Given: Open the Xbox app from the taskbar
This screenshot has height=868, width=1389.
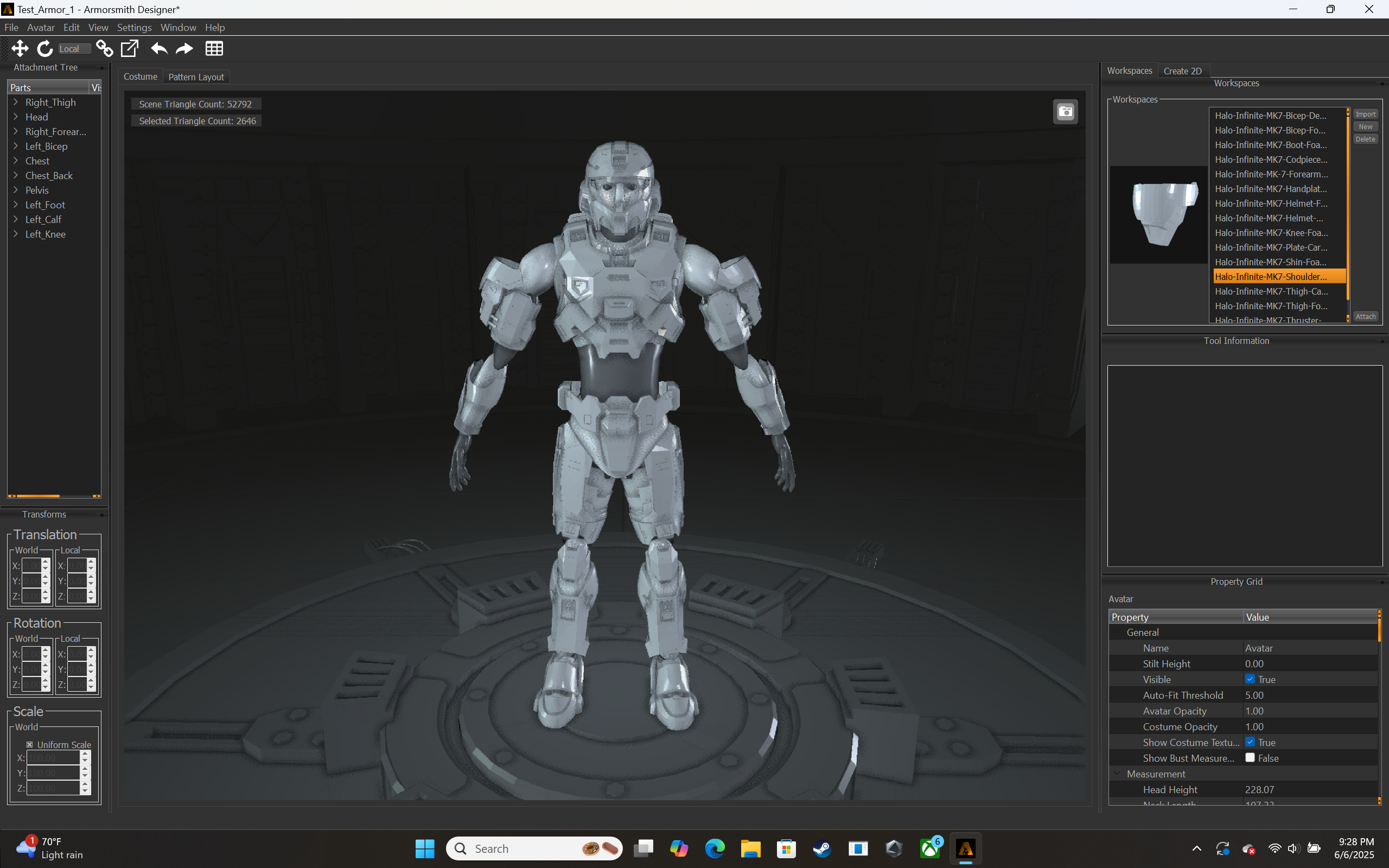Looking at the screenshot, I should pyautogui.click(x=930, y=848).
